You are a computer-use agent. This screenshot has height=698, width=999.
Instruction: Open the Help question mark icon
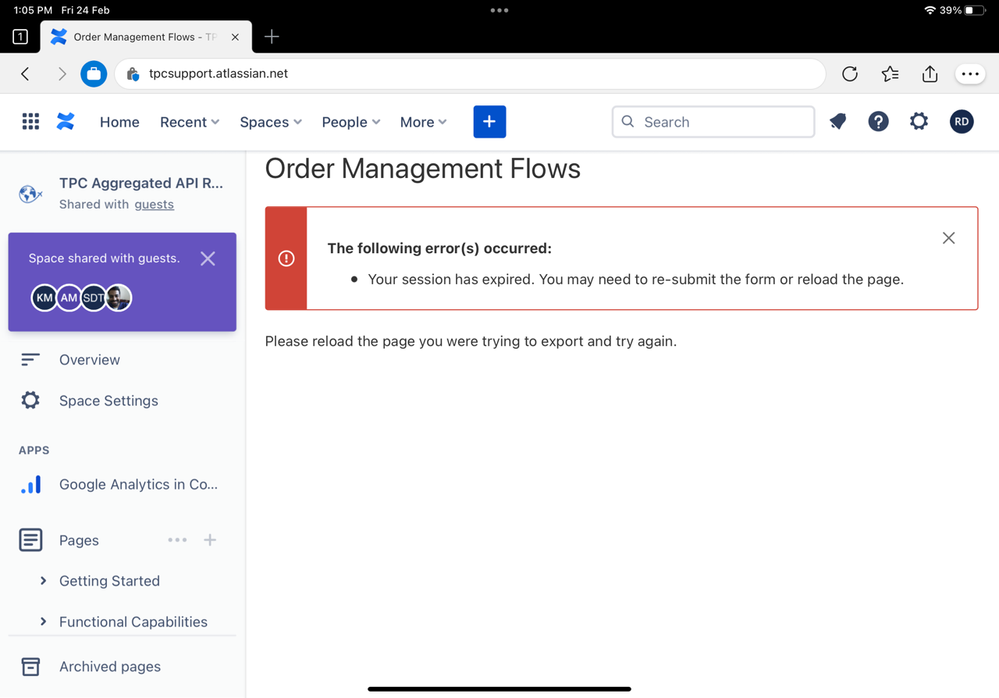point(878,121)
